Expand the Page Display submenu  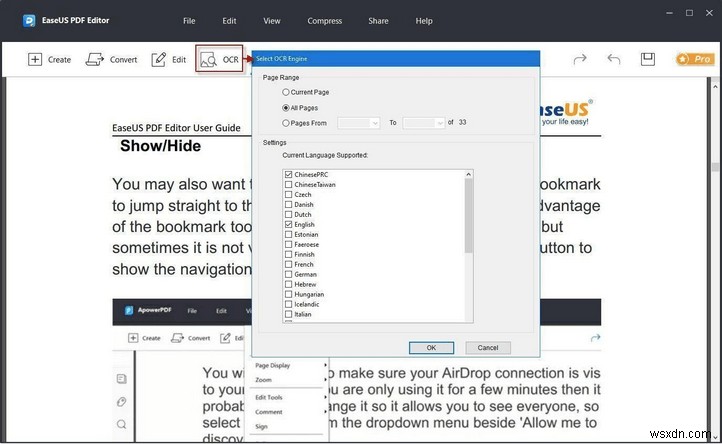[x=290, y=365]
